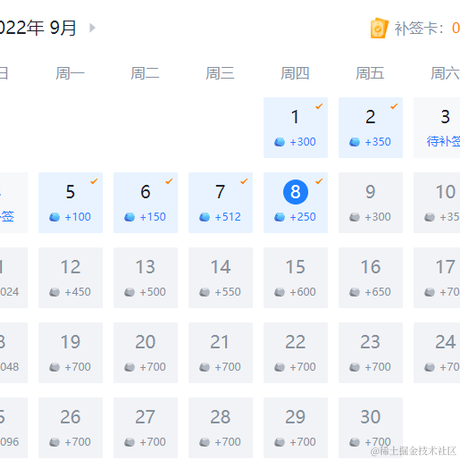Click the 周三 weekday header
This screenshot has width=460, height=460.
click(x=220, y=73)
